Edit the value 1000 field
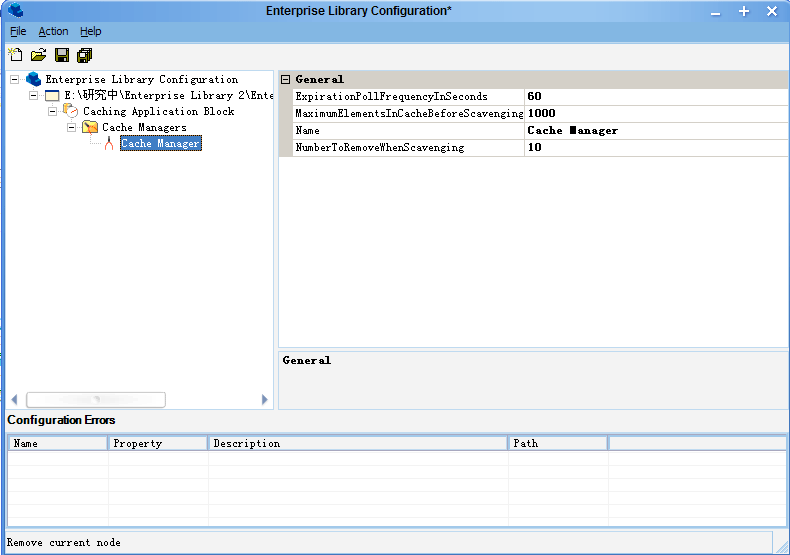Screen dimensions: 790x555 pyautogui.click(x=655, y=113)
